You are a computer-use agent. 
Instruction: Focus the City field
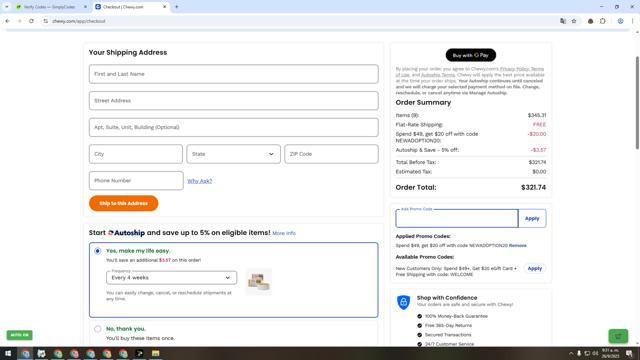(x=136, y=154)
